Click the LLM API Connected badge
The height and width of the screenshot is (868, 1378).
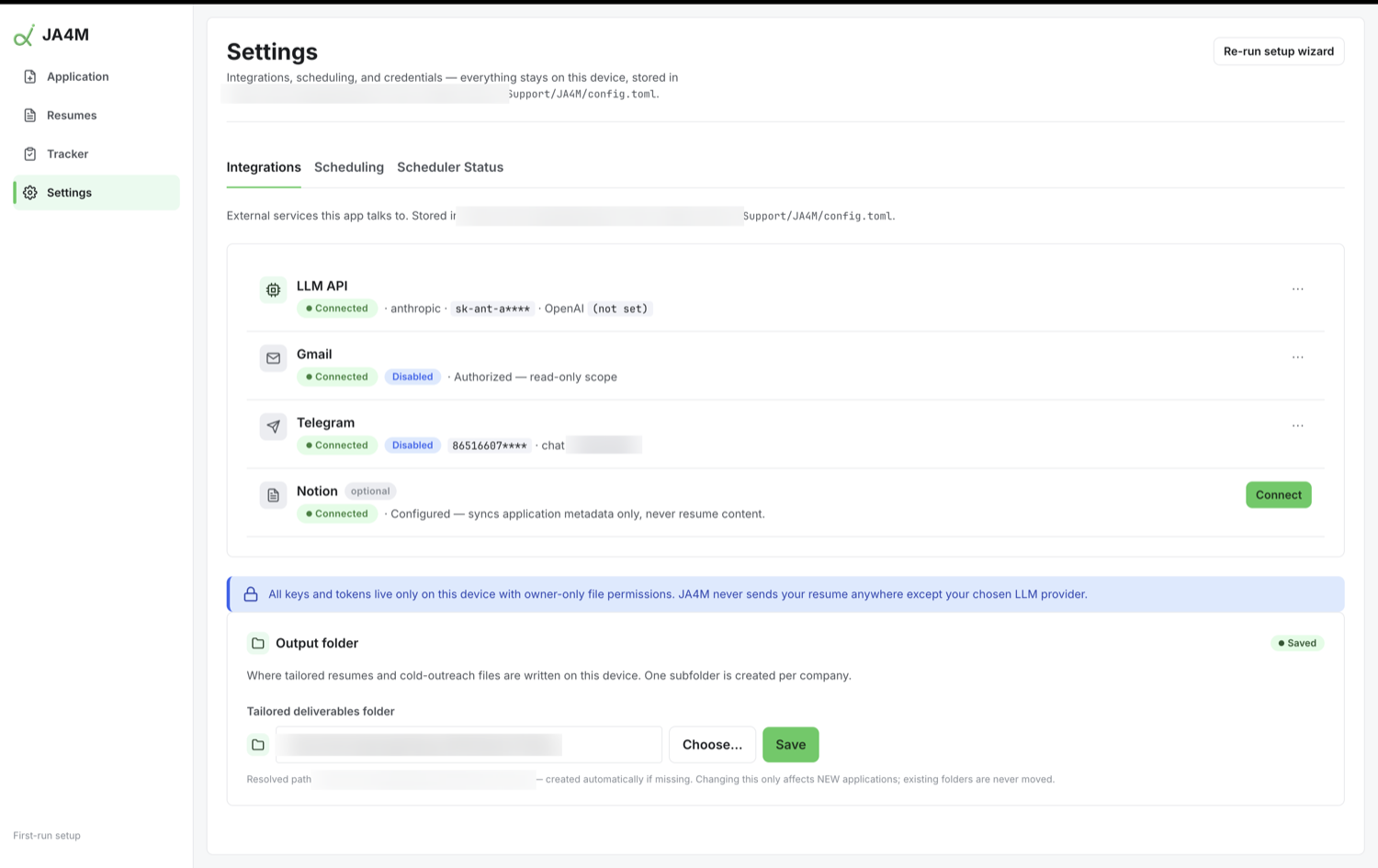click(337, 309)
